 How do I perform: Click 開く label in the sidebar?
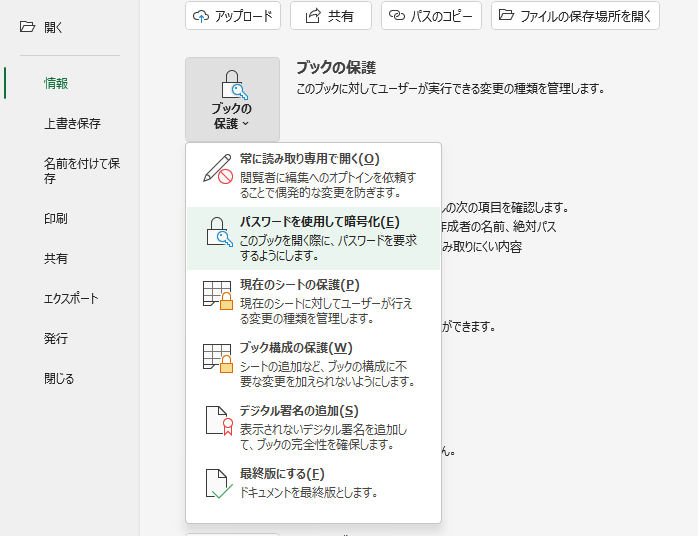pyautogui.click(x=53, y=28)
